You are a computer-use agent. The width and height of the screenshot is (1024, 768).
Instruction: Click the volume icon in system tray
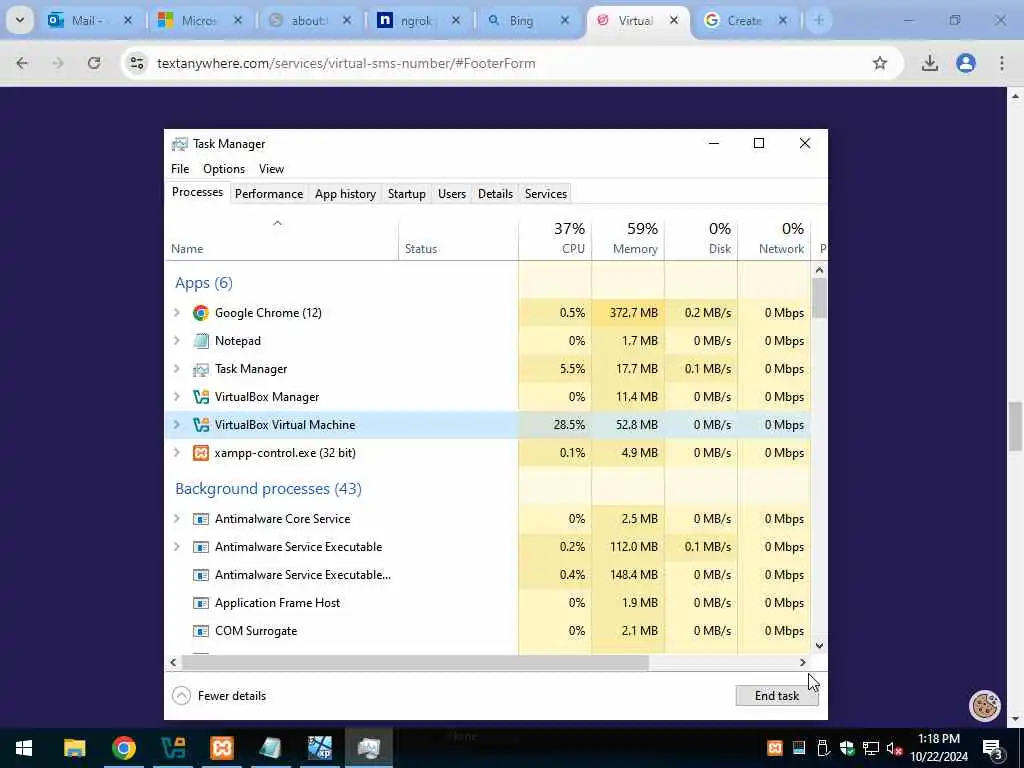click(x=894, y=748)
